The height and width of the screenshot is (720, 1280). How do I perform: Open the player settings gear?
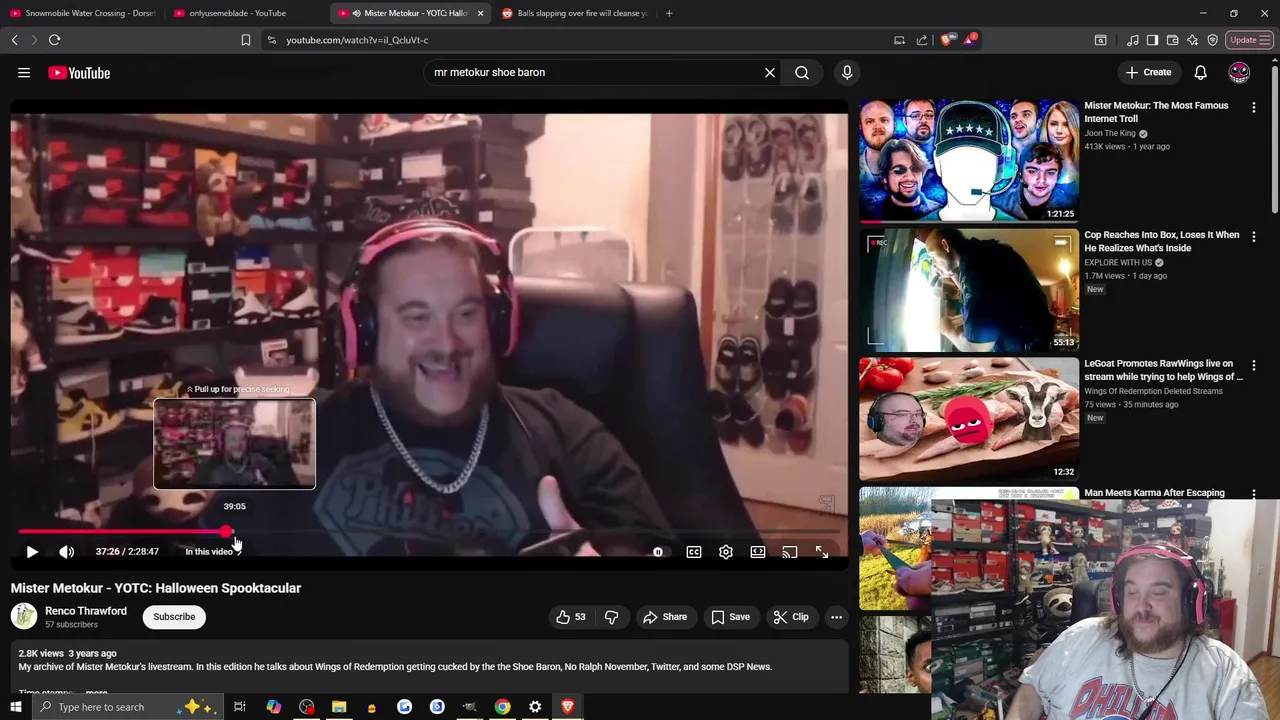[x=726, y=552]
